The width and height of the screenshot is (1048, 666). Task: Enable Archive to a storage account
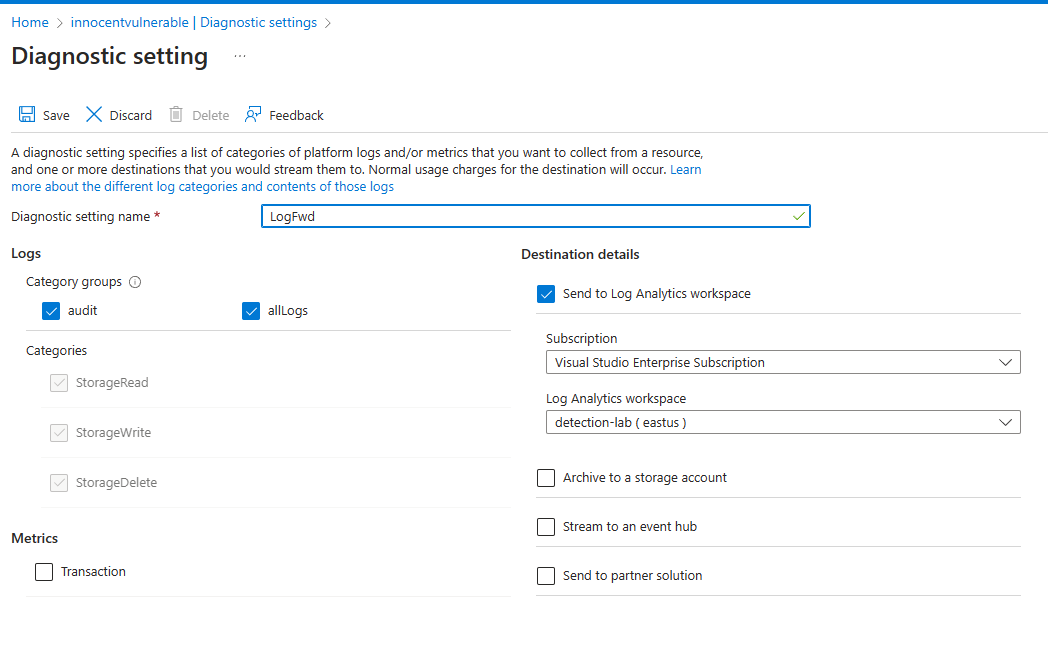[x=546, y=478]
